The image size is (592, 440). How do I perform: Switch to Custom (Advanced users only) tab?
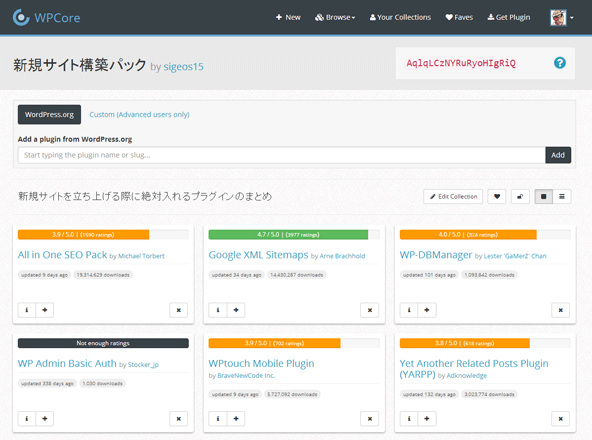[x=139, y=114]
